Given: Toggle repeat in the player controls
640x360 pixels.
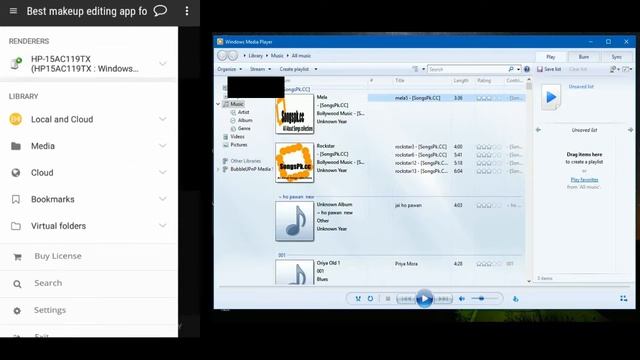Looking at the screenshot, I should pos(370,299).
